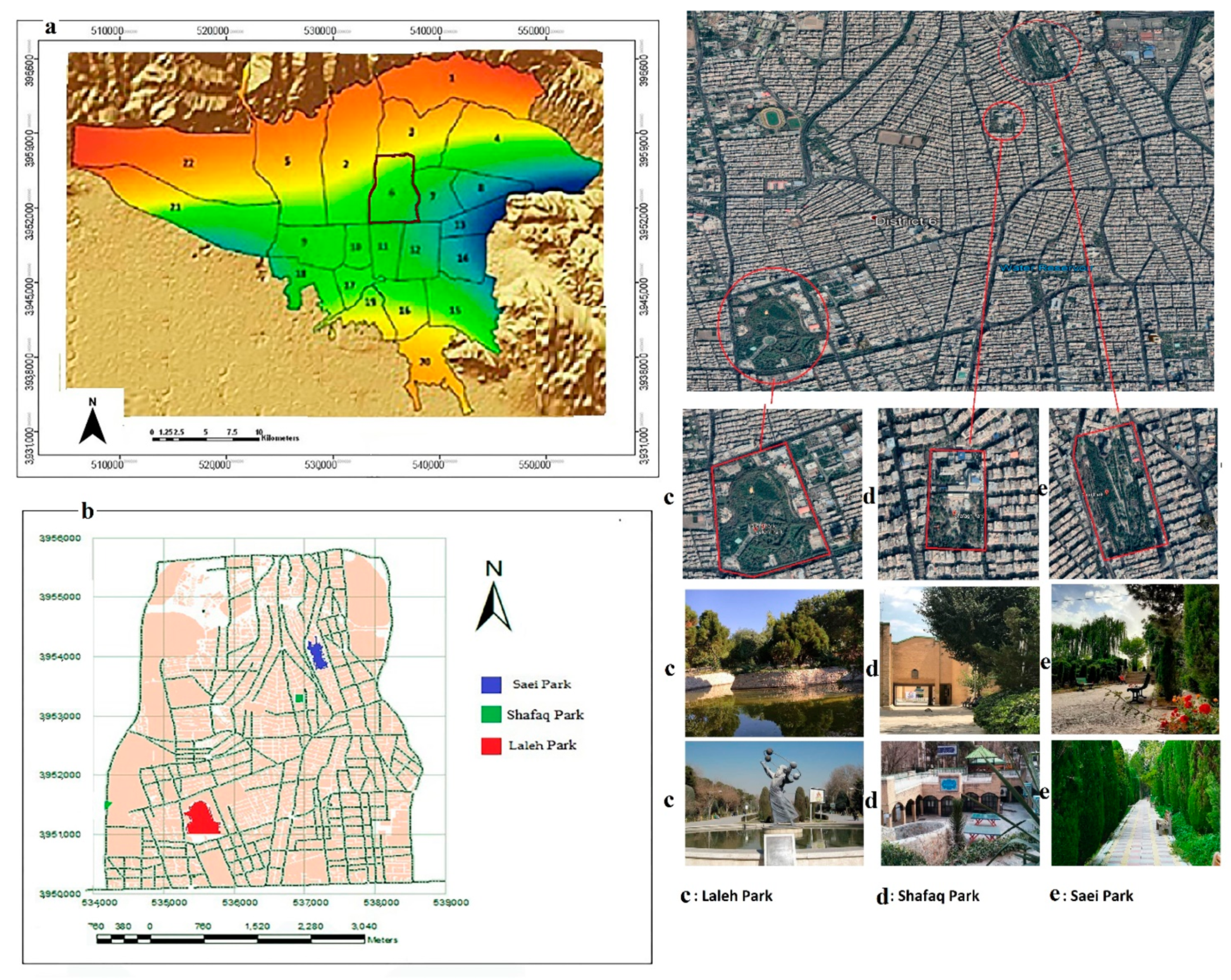Click the green Shafaq Park legend swatch
1231x980 pixels.
coord(491,715)
